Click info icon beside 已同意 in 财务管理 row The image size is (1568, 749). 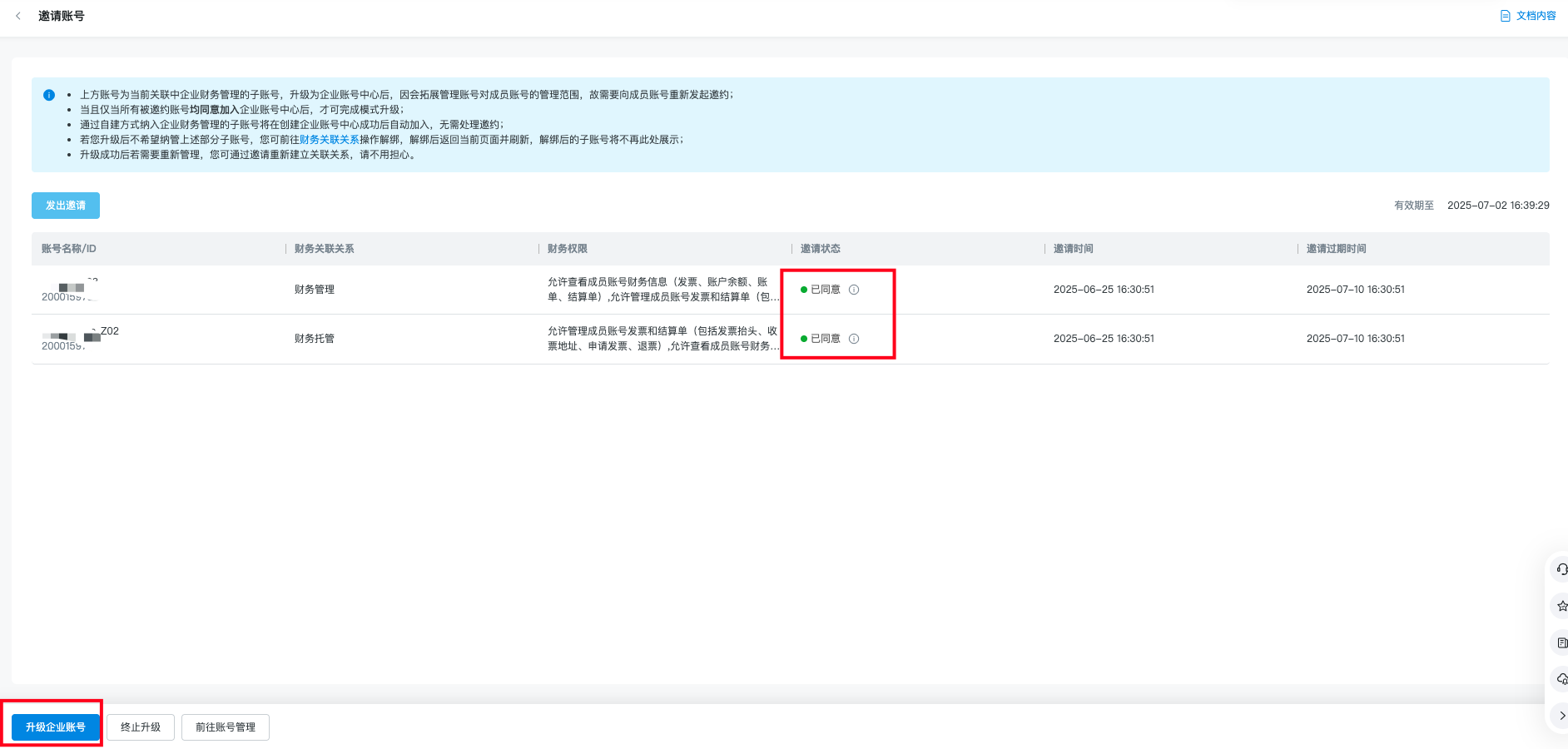(854, 290)
